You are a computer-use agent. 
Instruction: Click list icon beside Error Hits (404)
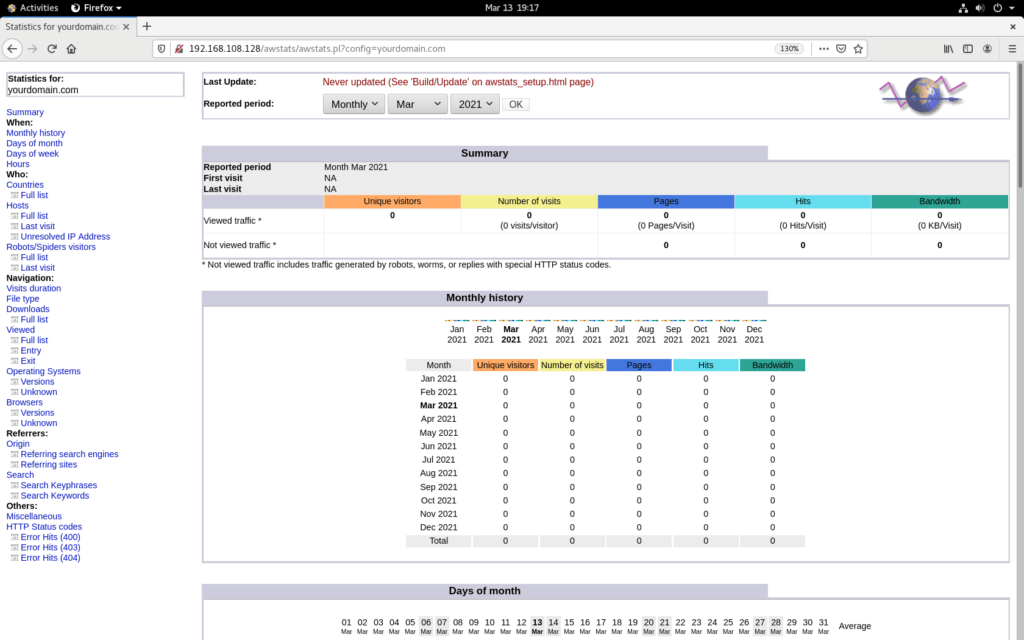click(14, 558)
